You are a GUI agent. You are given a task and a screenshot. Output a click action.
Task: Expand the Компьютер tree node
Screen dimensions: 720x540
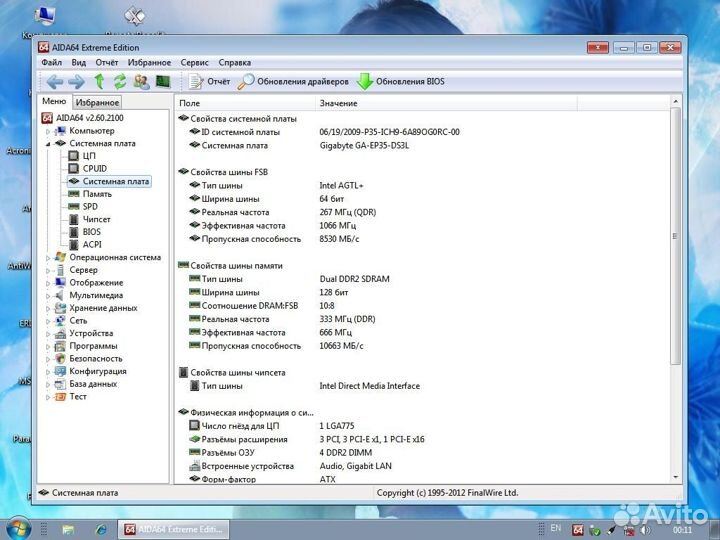pos(48,131)
